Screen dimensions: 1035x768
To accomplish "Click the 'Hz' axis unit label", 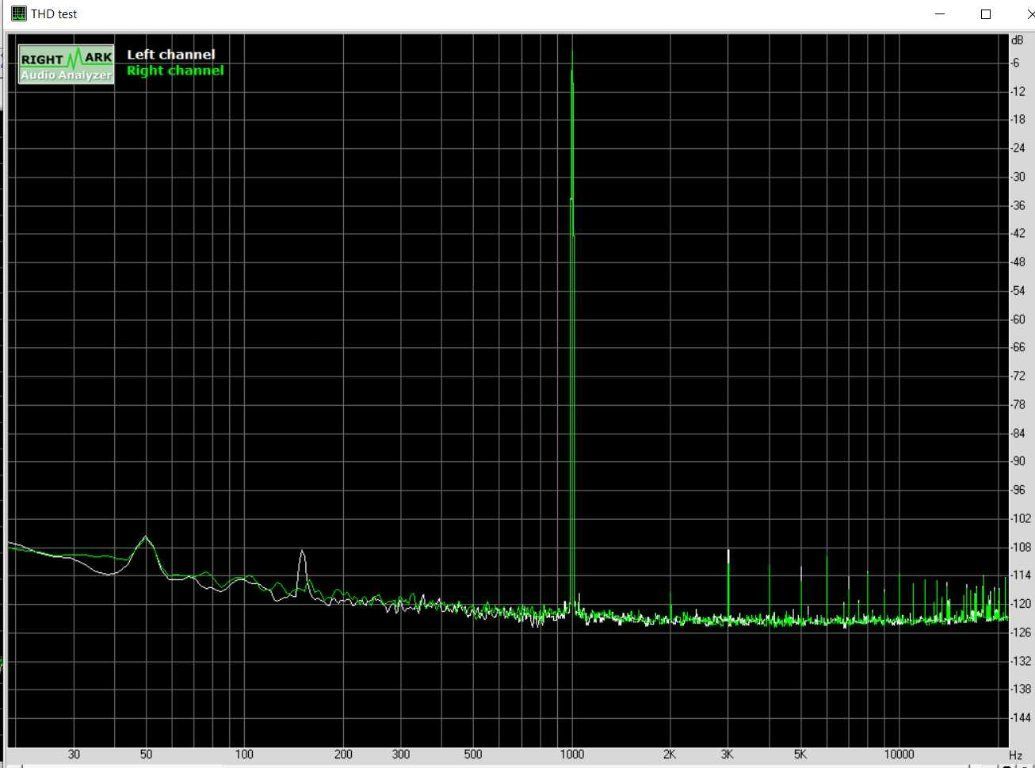I will tap(1015, 755).
